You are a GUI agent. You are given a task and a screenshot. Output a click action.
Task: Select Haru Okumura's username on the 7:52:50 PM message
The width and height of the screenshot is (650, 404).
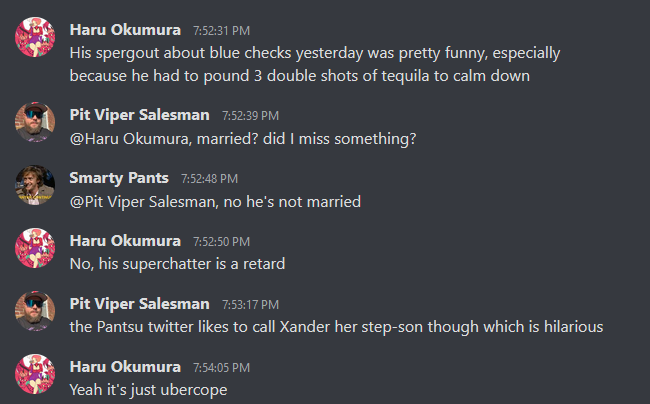coord(125,241)
